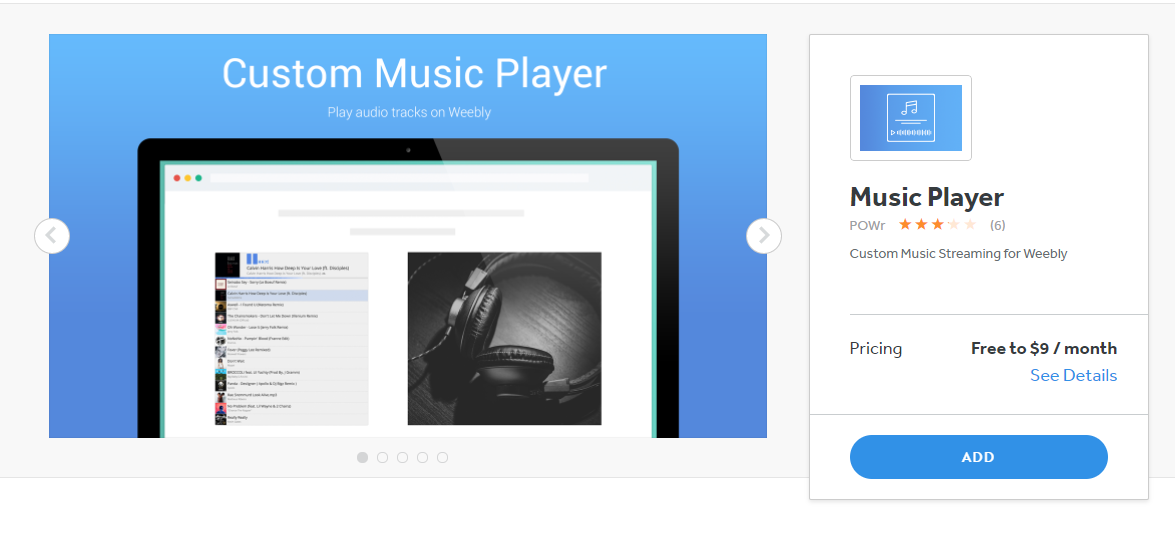Open the Music Player app icon

(x=910, y=118)
